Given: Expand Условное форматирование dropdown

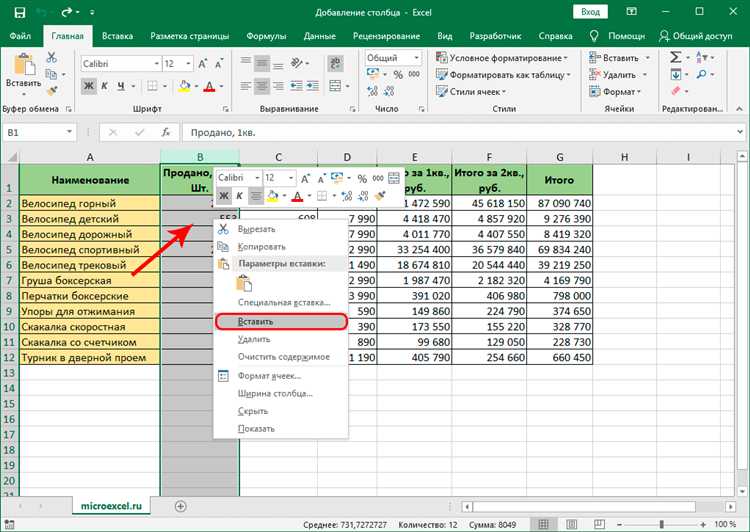Looking at the screenshot, I should point(505,58).
